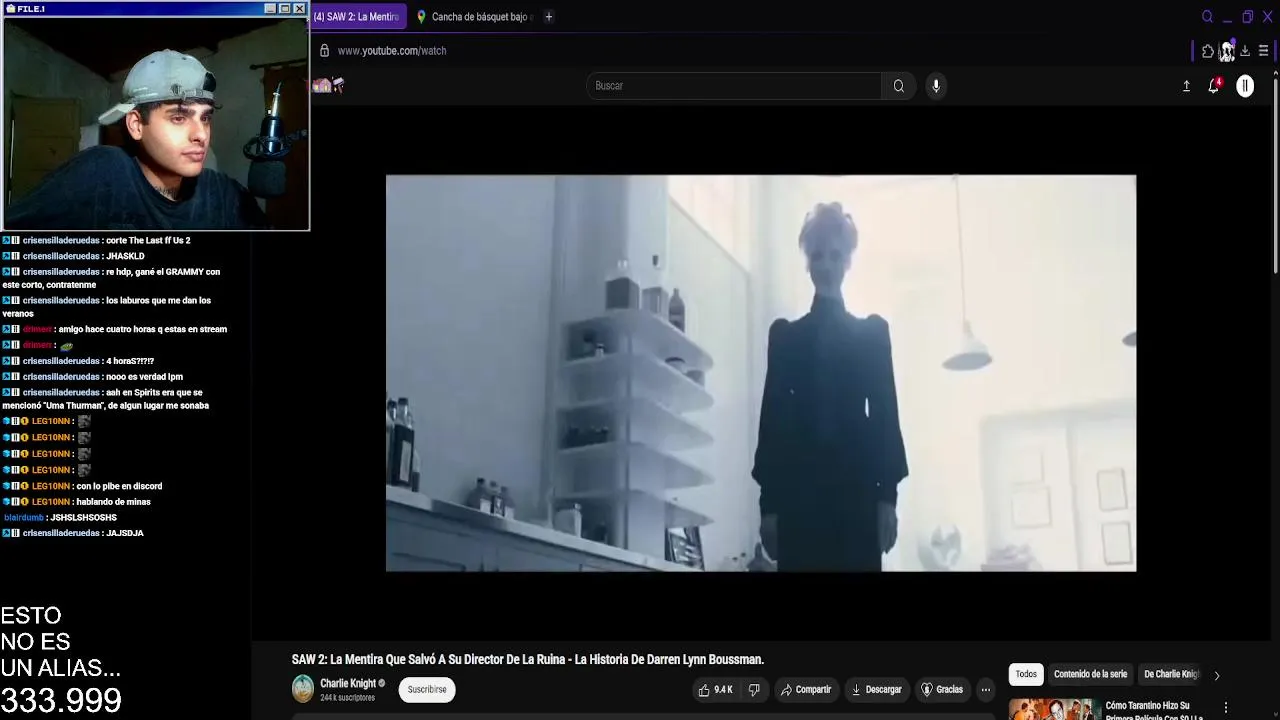
Task: Click chat message amigo hace cuatro horas
Action: click(x=142, y=329)
